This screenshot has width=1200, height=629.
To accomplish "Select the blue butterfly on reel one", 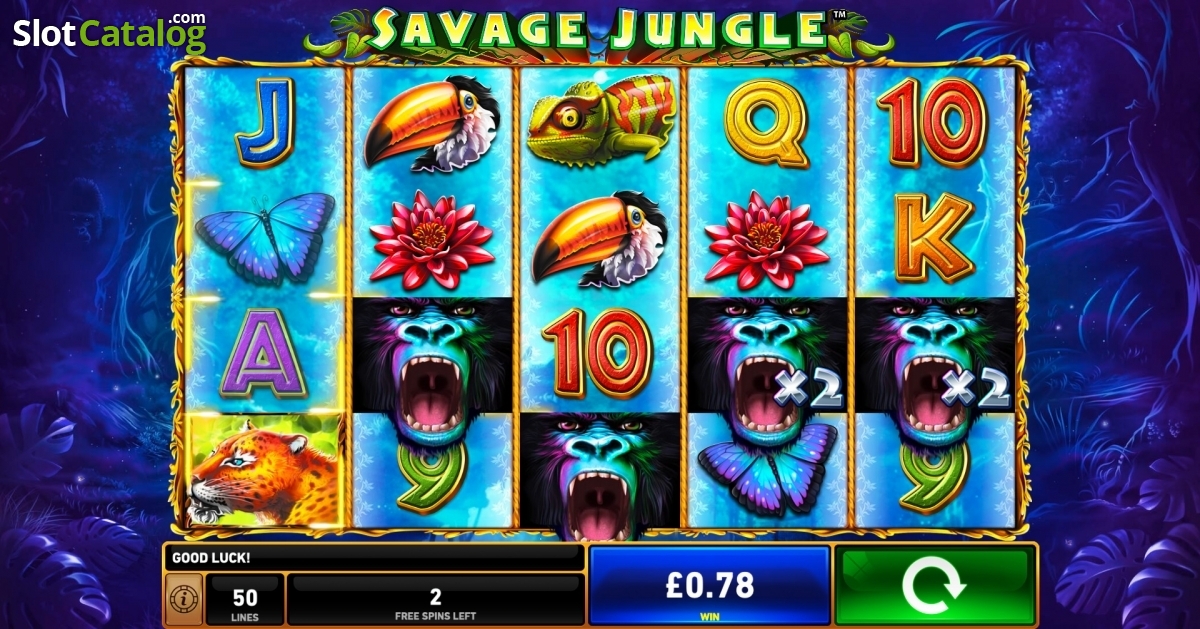I will click(x=265, y=237).
